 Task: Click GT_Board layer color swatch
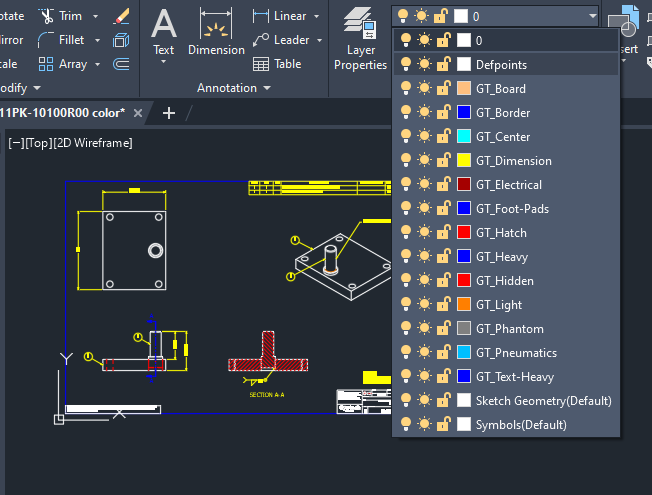pos(464,89)
